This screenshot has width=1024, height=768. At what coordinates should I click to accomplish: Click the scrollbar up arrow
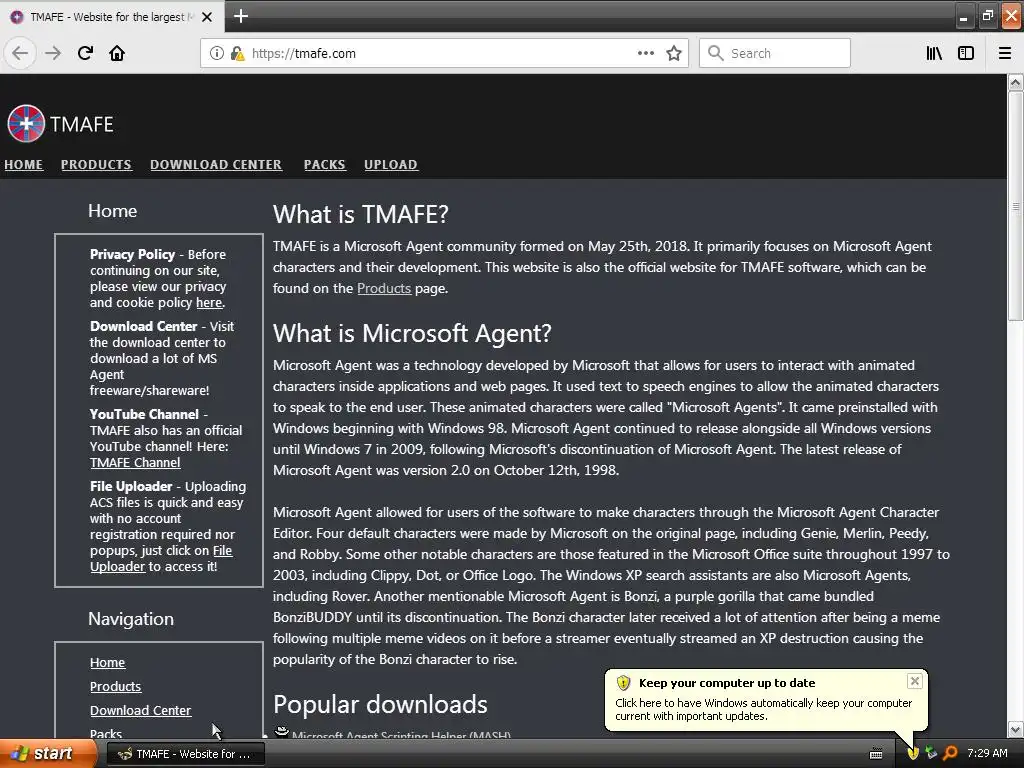point(1015,82)
